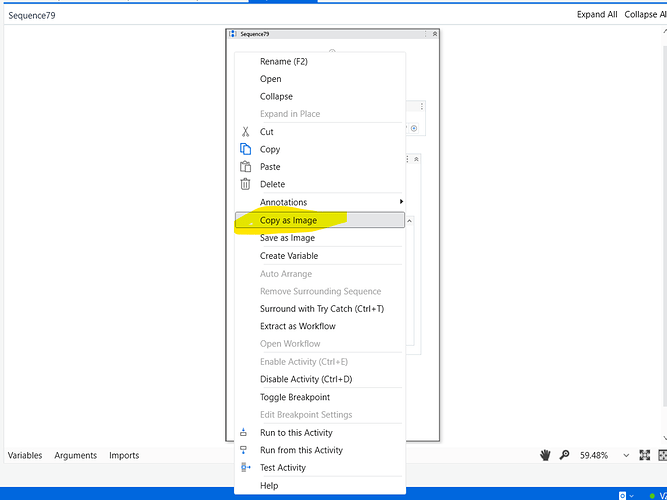The height and width of the screenshot is (500, 667).
Task: Click the Copy pages icon
Action: 245,149
